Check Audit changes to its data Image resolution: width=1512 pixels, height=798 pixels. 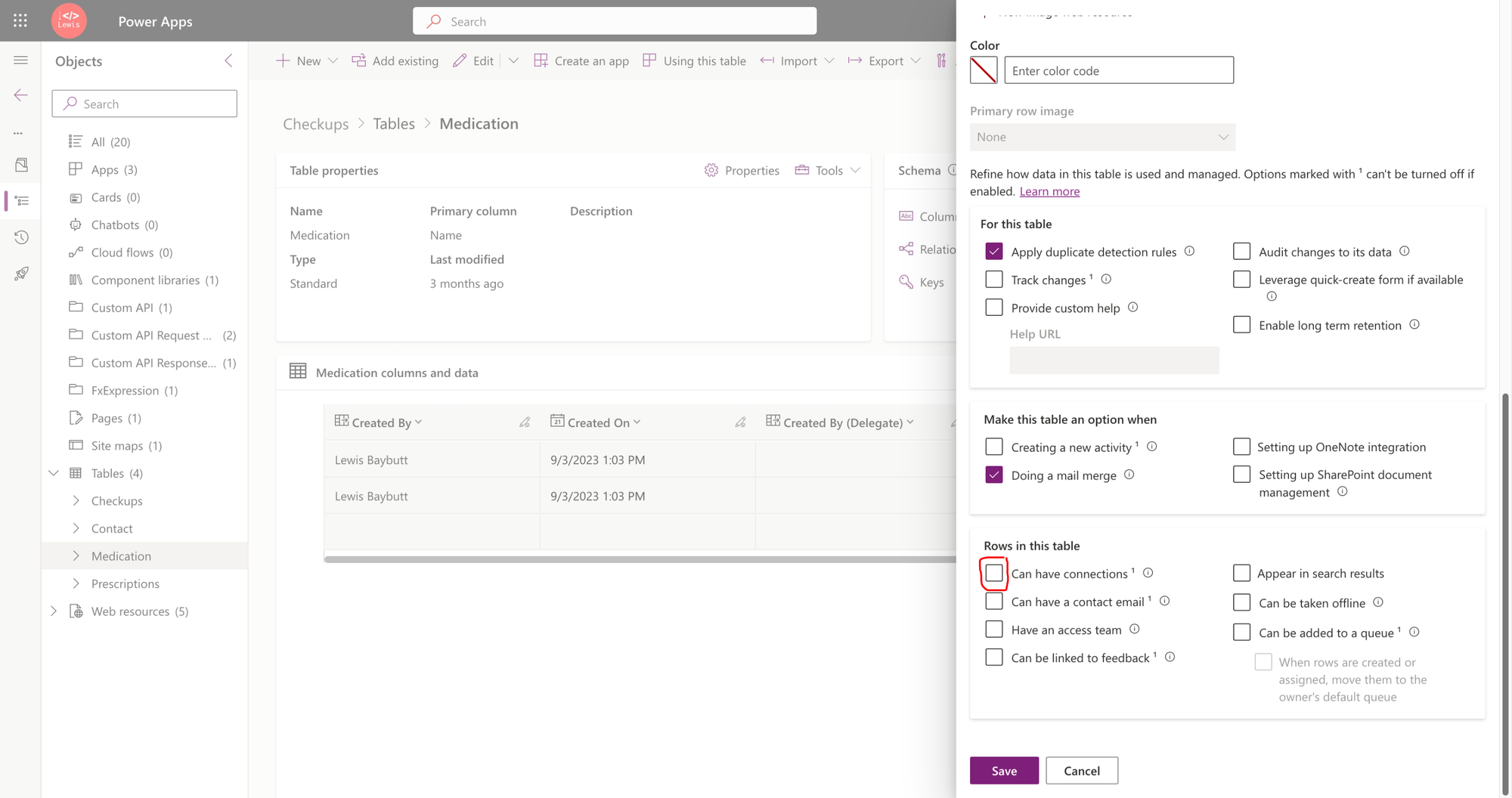point(1241,251)
